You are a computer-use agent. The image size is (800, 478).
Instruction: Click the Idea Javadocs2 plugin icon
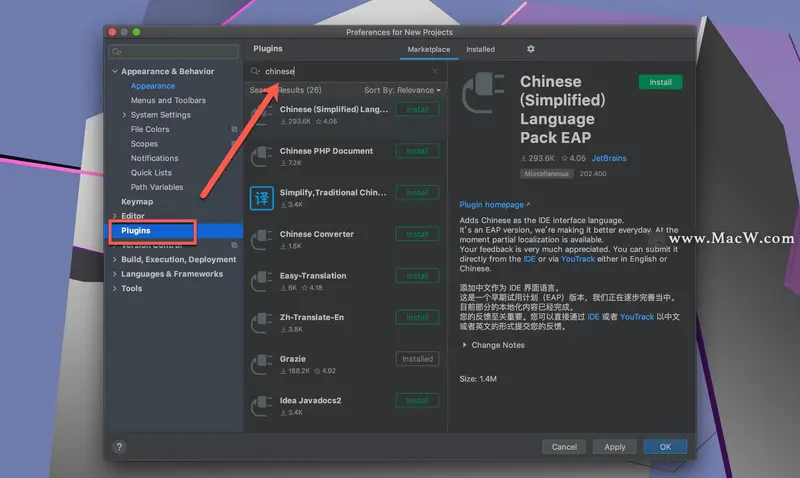262,406
